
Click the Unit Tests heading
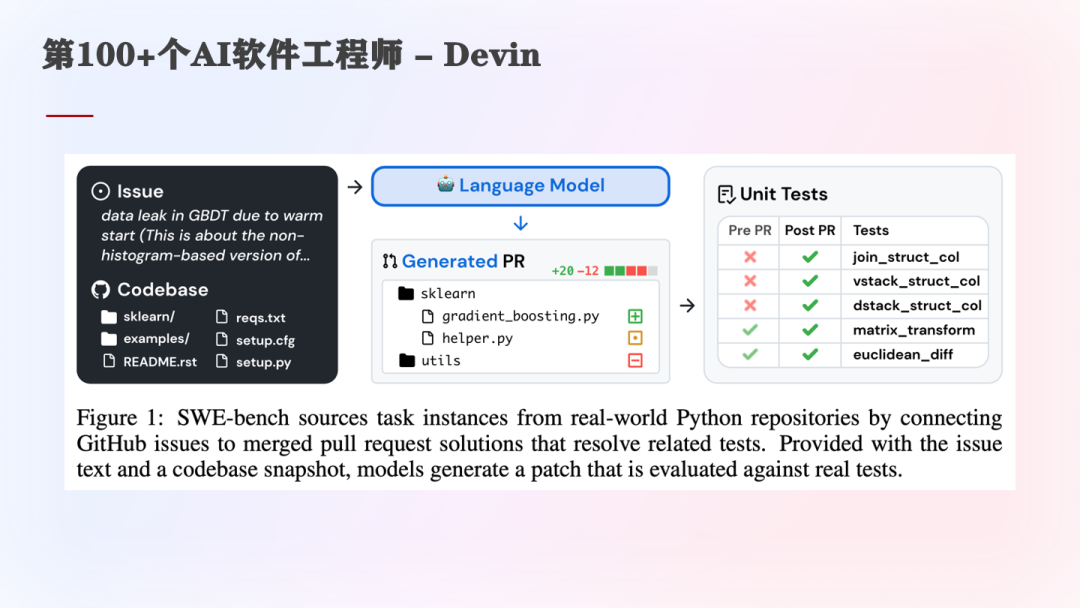[x=784, y=194]
